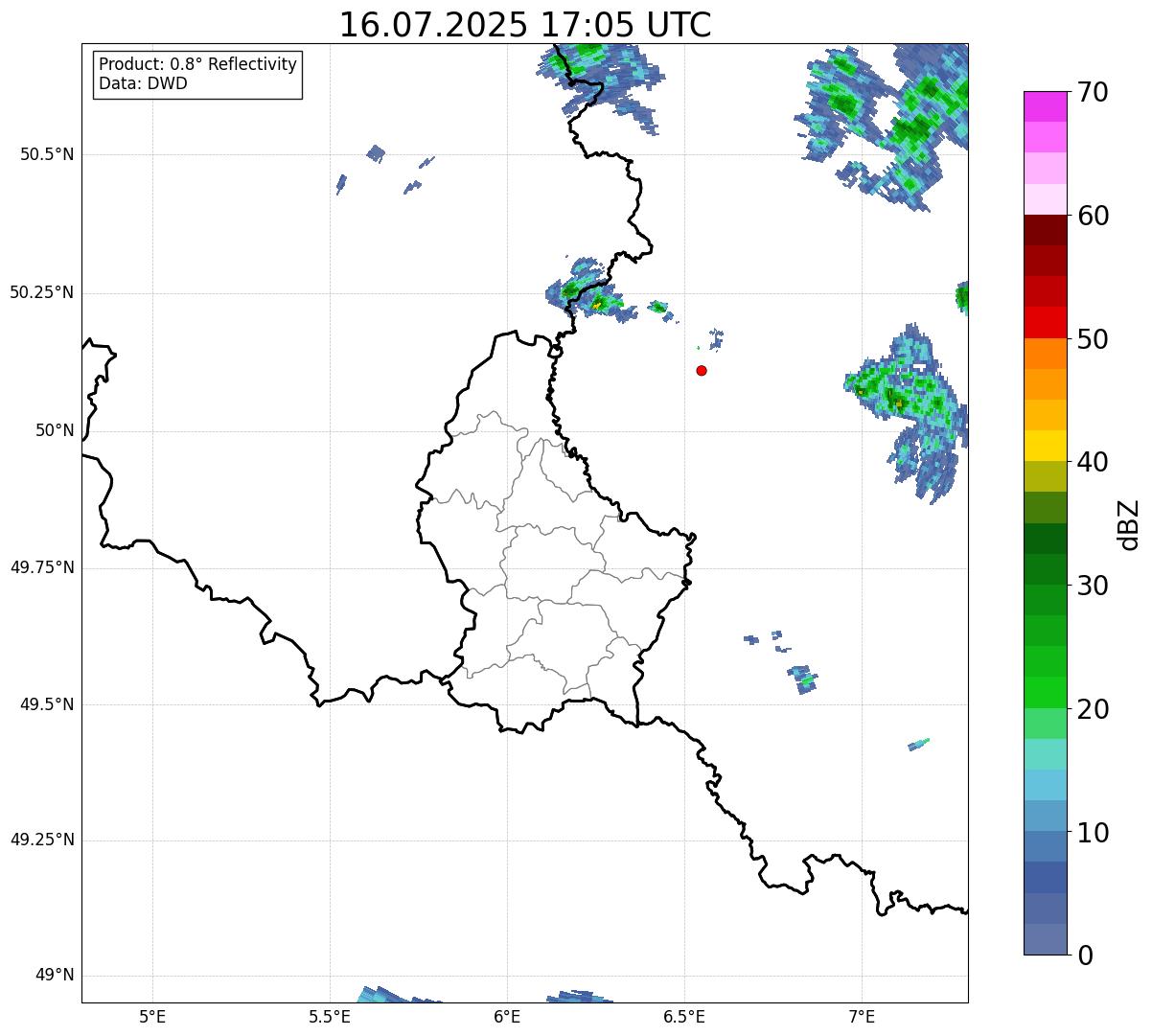The height and width of the screenshot is (1036, 1152).
Task: Click the 50°N latitude label
Action: [55, 430]
